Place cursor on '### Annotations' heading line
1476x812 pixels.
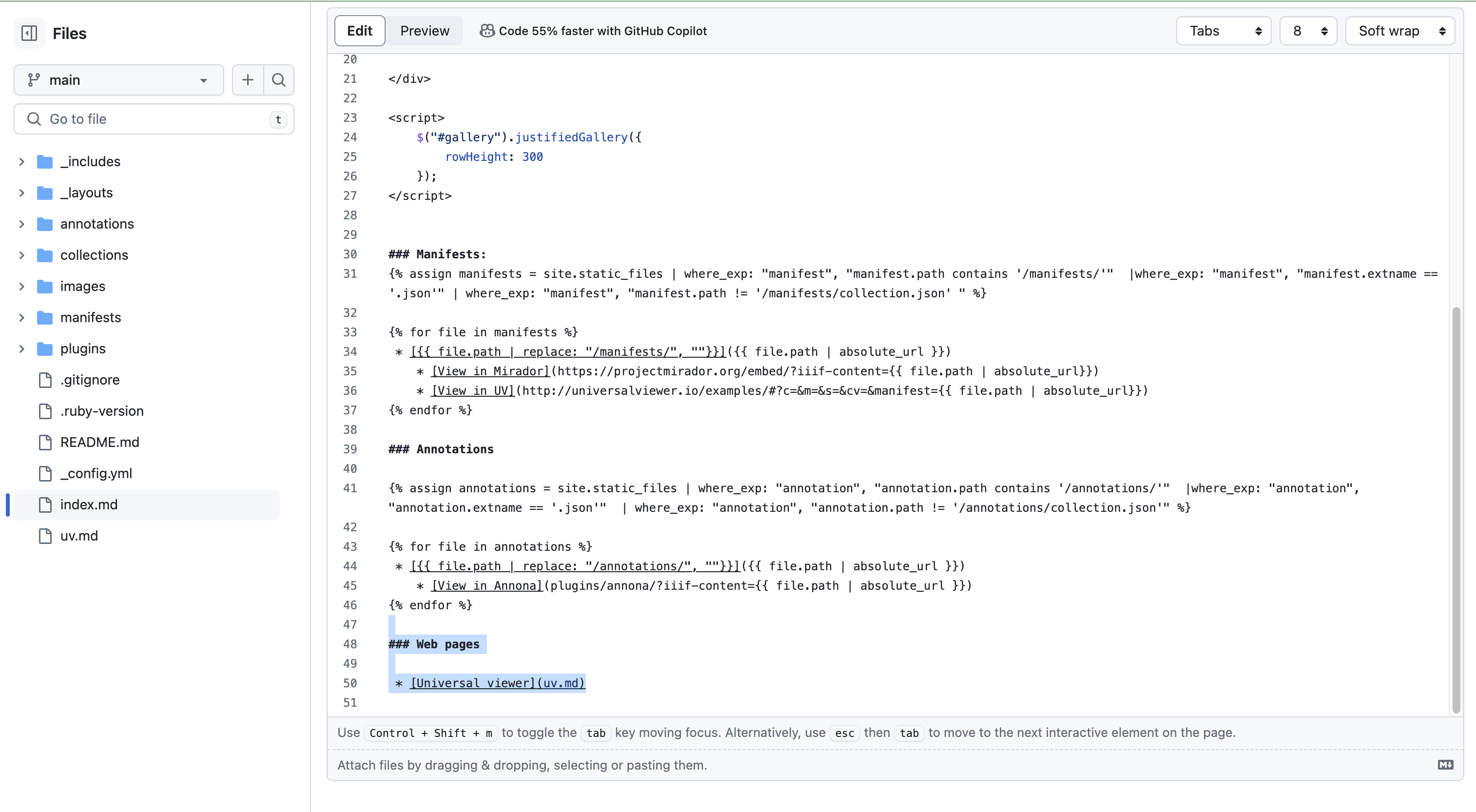click(x=441, y=449)
